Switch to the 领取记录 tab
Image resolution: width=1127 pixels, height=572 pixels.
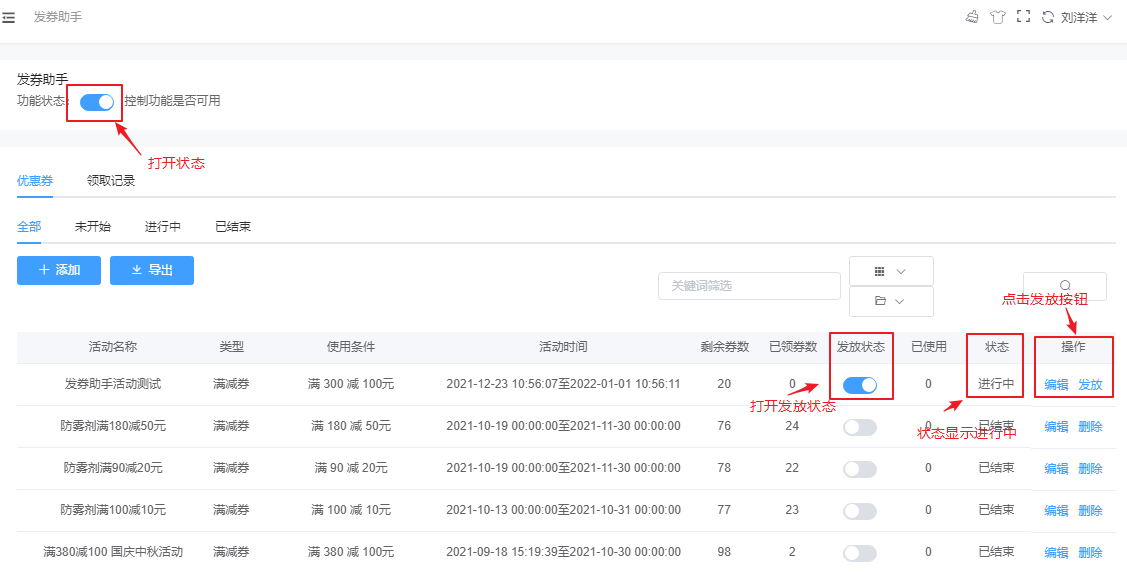(111, 181)
